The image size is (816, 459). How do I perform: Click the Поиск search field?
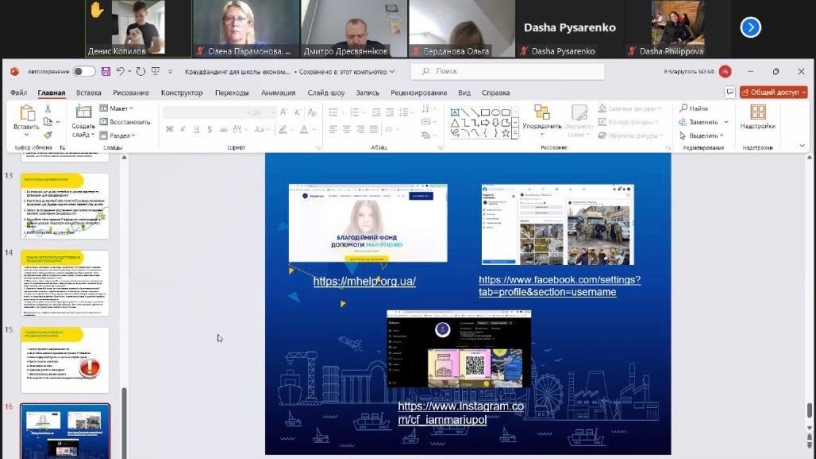(507, 71)
